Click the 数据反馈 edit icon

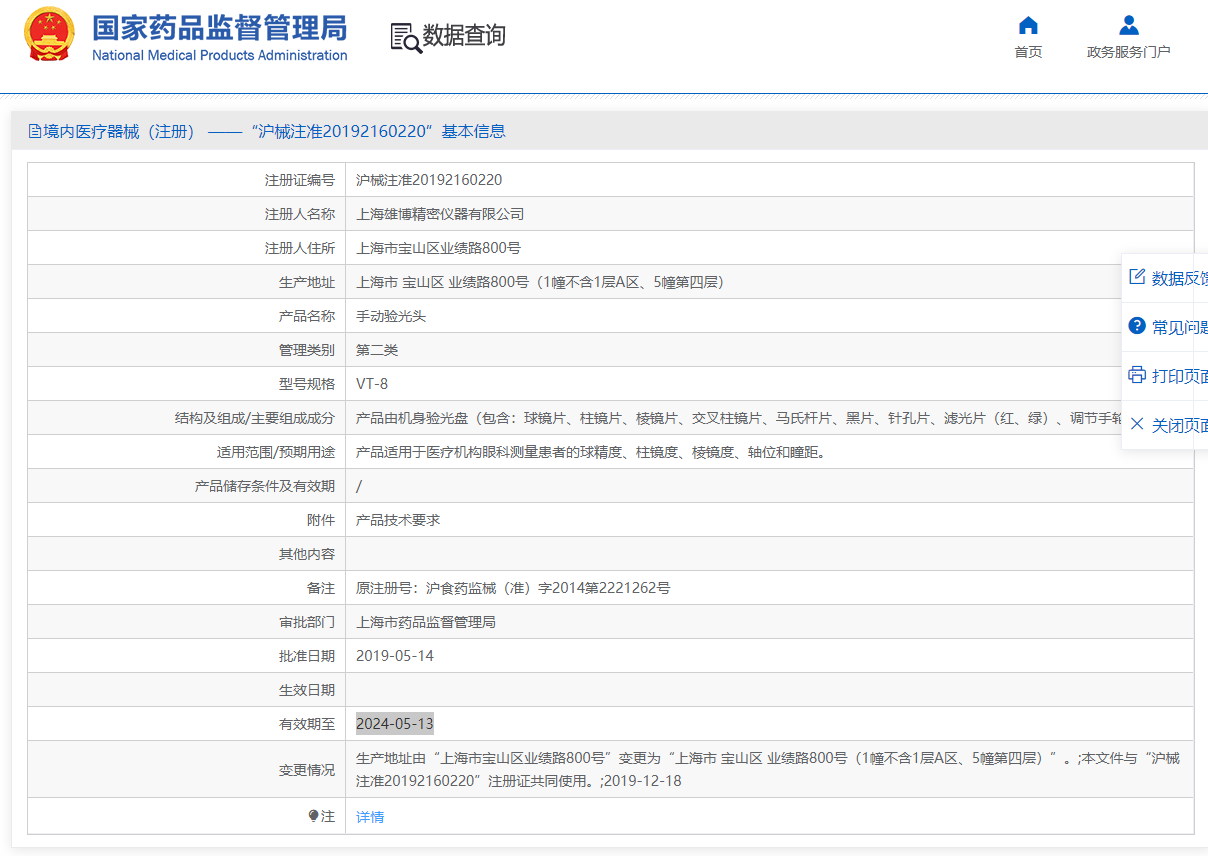tap(1137, 277)
